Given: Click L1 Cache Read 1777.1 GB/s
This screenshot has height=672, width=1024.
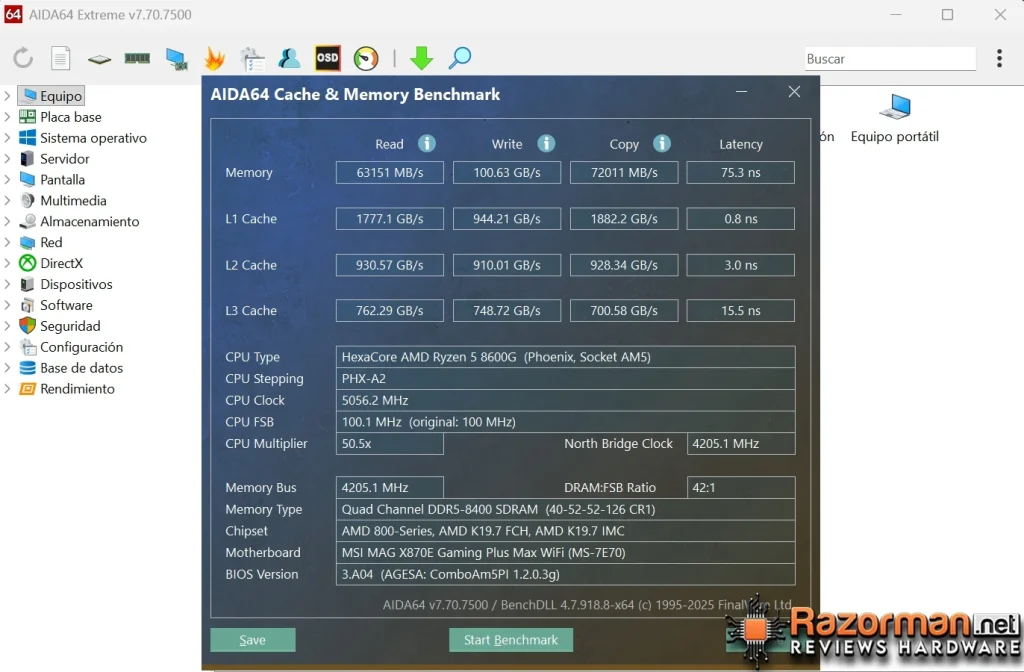Looking at the screenshot, I should 390,219.
